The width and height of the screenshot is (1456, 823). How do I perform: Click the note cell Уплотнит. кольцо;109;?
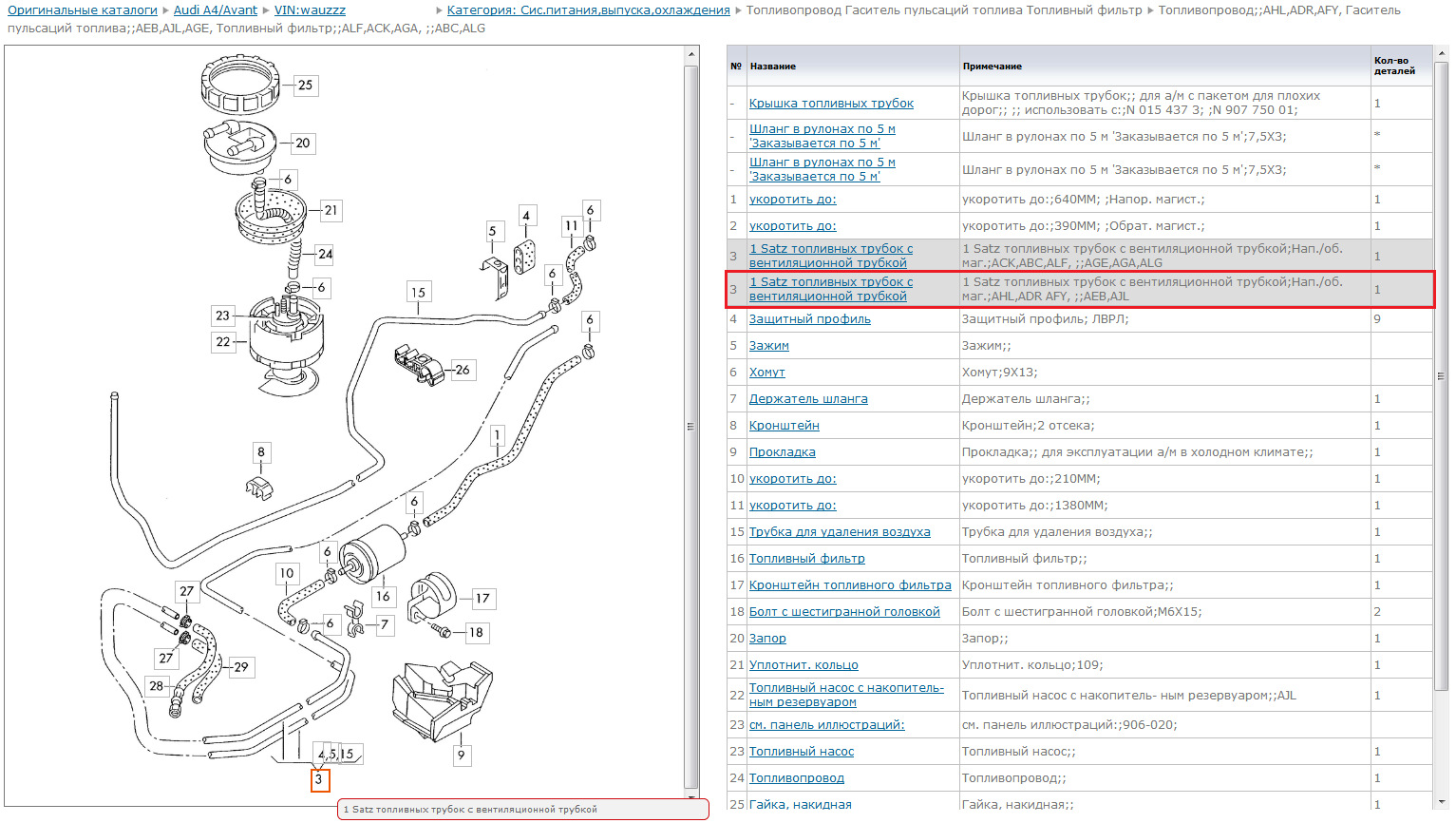coord(1164,665)
